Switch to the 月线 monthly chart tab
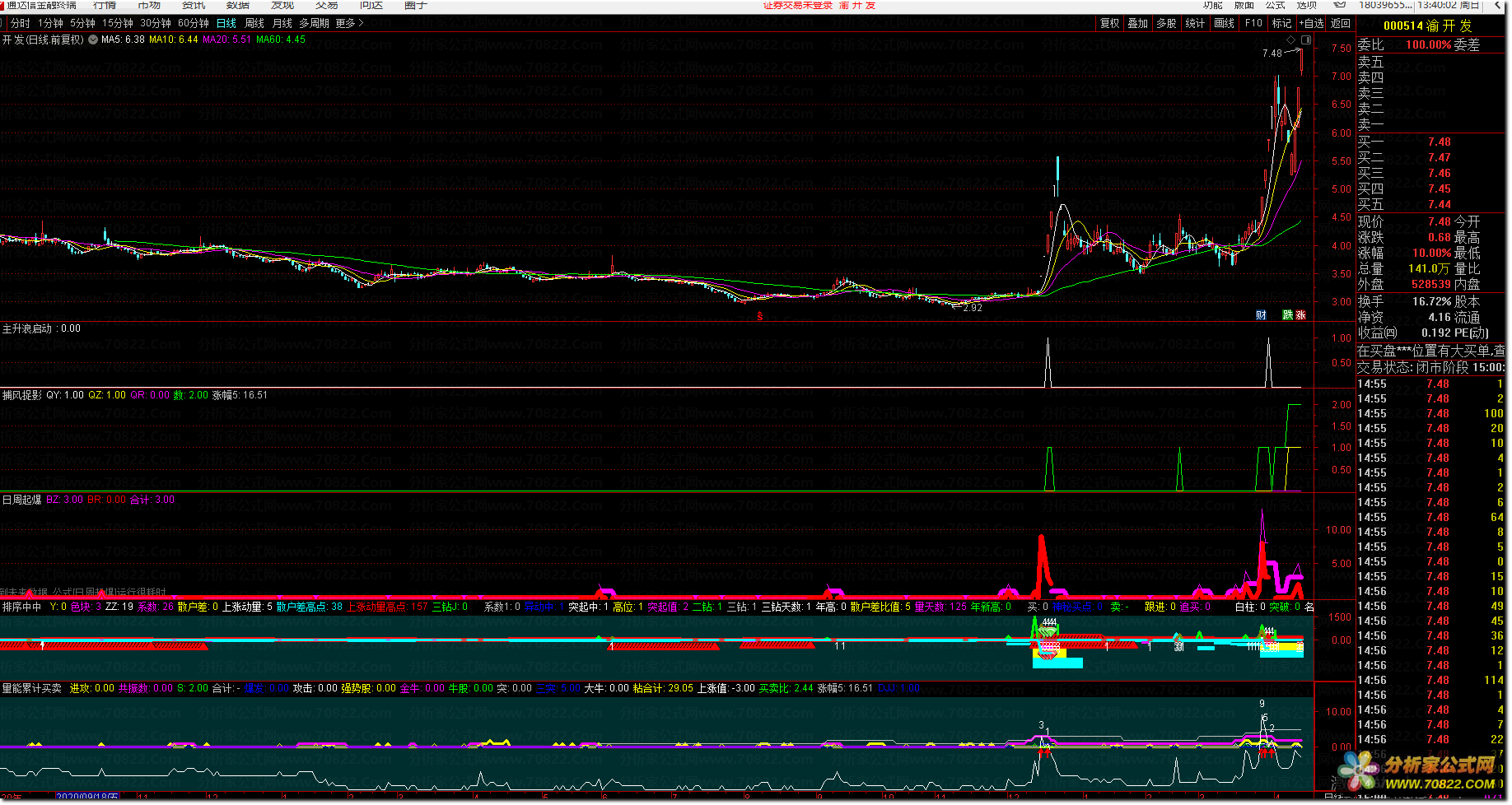 (x=282, y=23)
